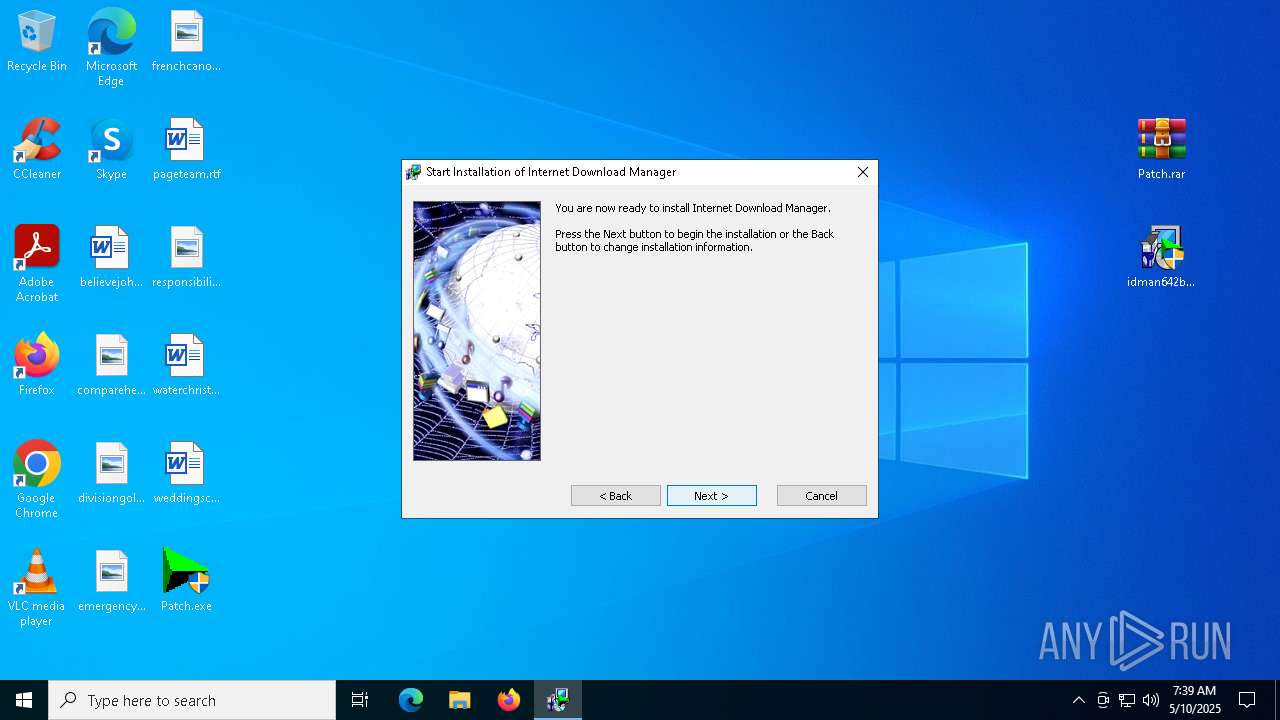Viewport: 1280px width, 720px height.
Task: Open Microsoft Edge desktop shortcut
Action: point(111,47)
